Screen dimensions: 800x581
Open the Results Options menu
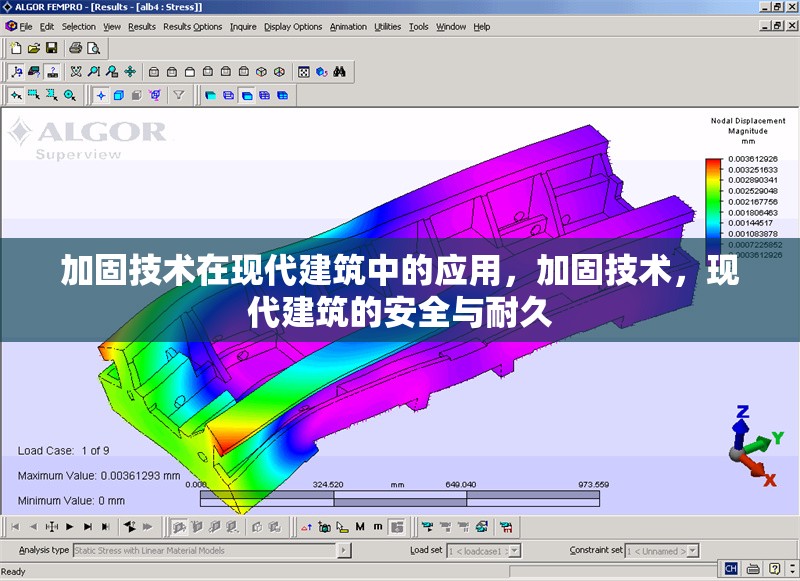[192, 27]
